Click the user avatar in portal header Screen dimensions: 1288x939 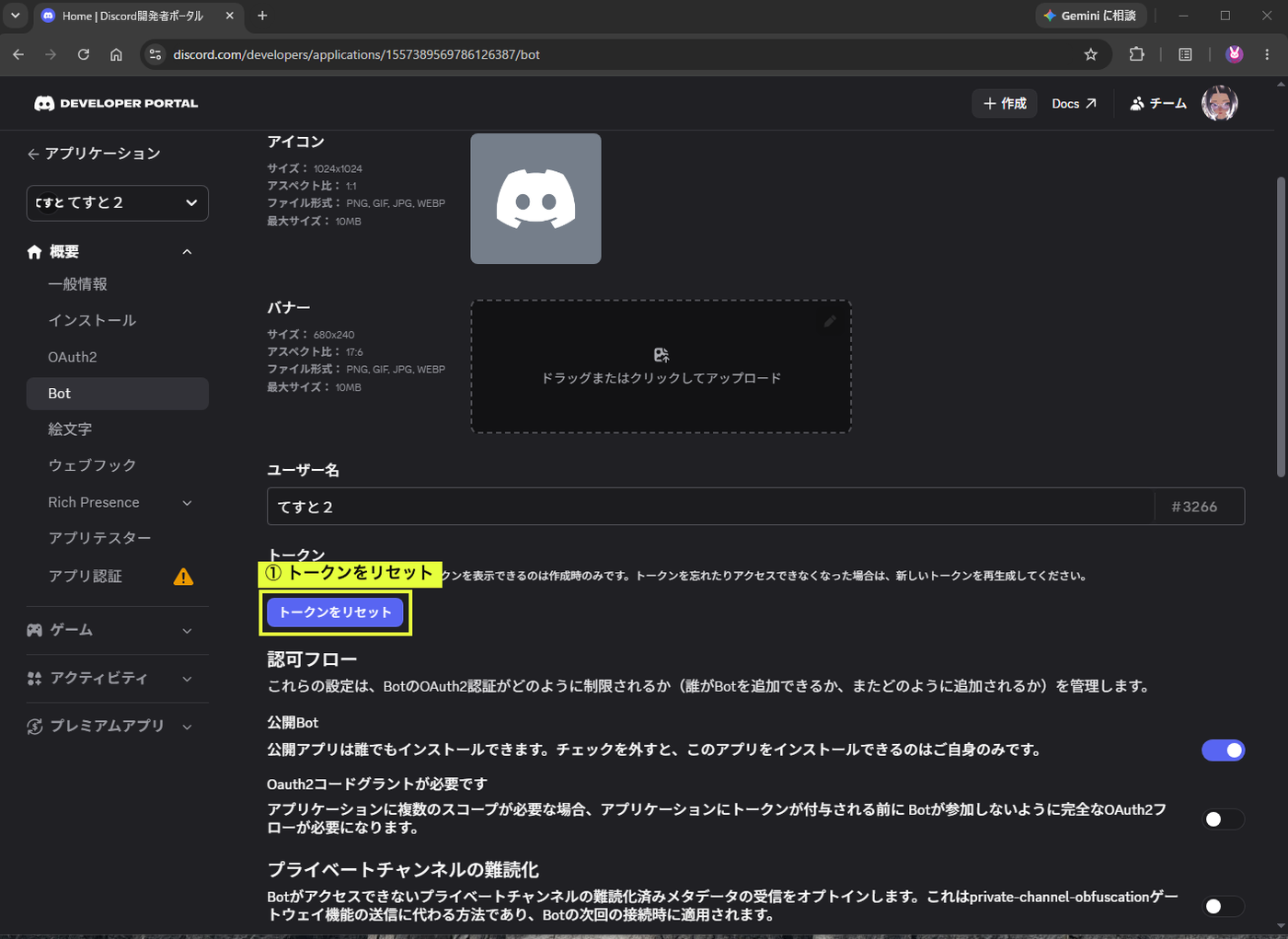point(1220,103)
